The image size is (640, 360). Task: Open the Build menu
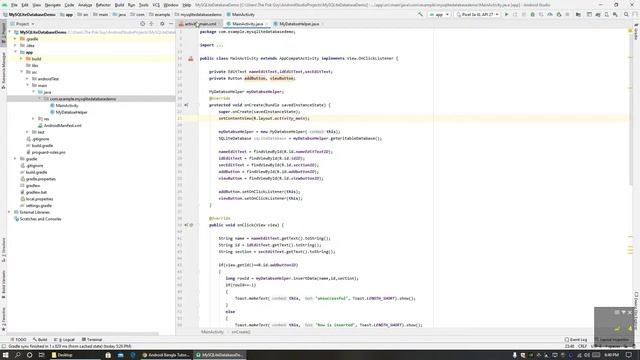[119, 5]
